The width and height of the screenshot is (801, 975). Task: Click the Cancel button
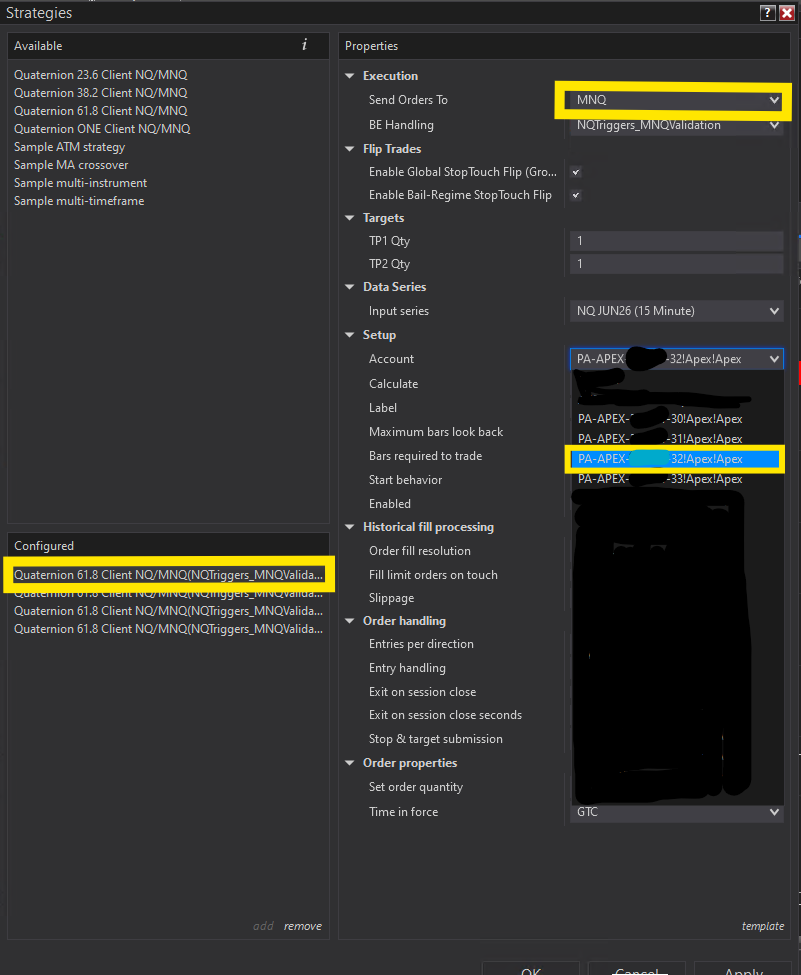coord(636,971)
